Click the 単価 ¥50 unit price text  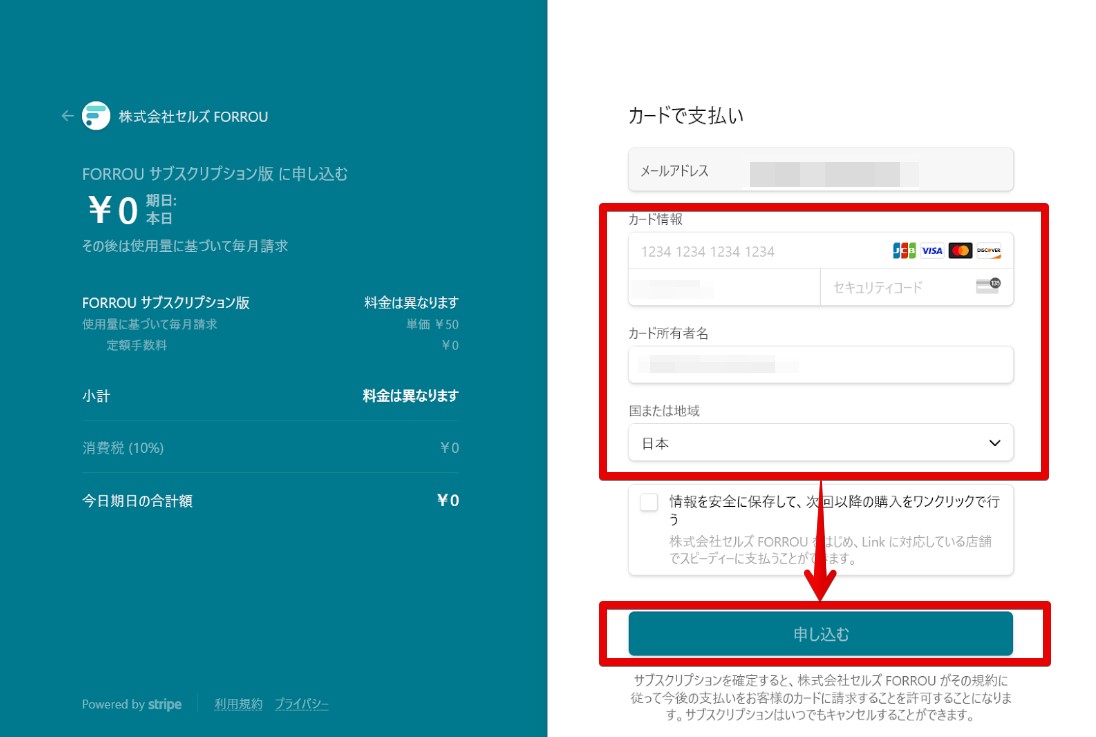(x=433, y=324)
